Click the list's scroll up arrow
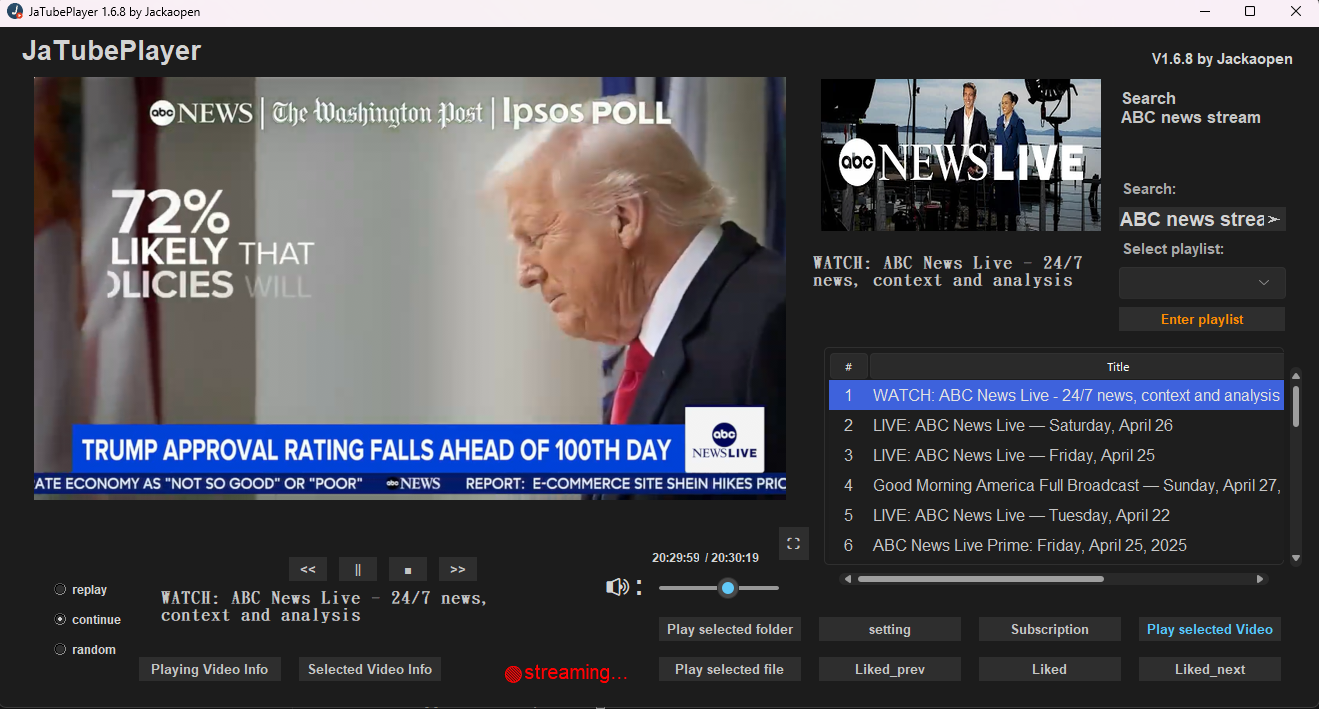 [1296, 376]
